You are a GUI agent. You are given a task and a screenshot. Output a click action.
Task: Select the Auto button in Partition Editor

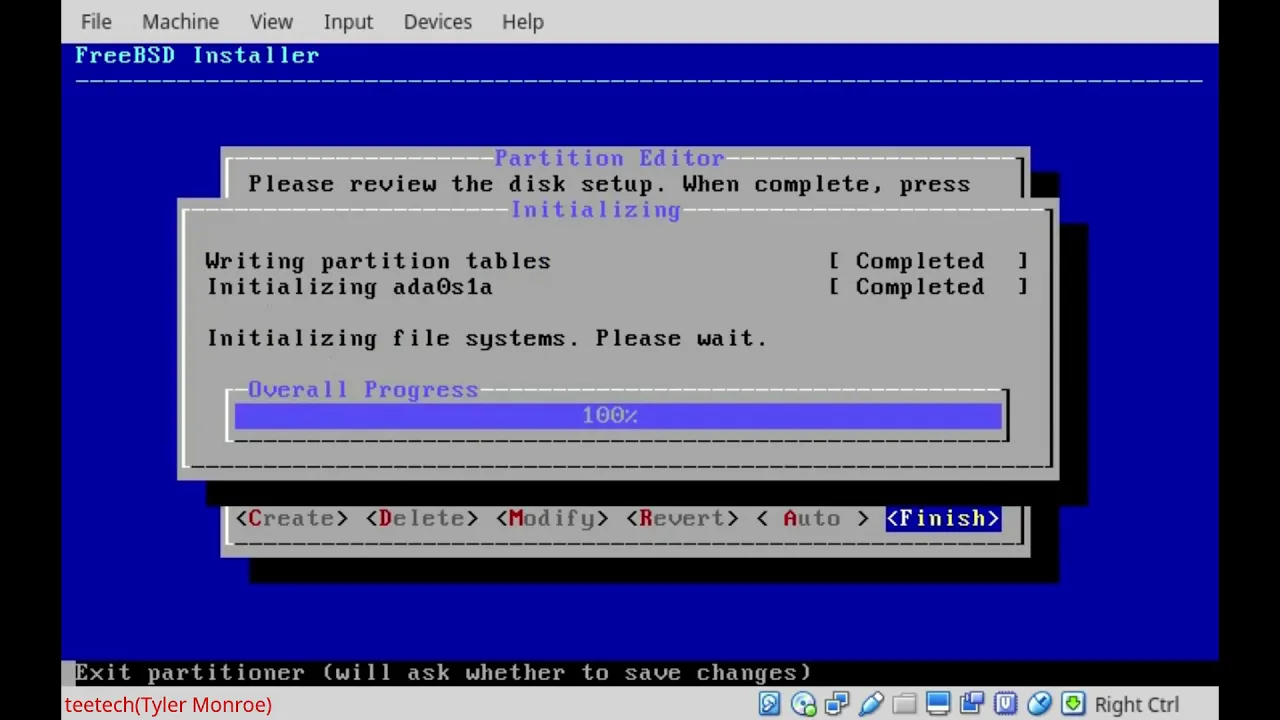tap(812, 518)
